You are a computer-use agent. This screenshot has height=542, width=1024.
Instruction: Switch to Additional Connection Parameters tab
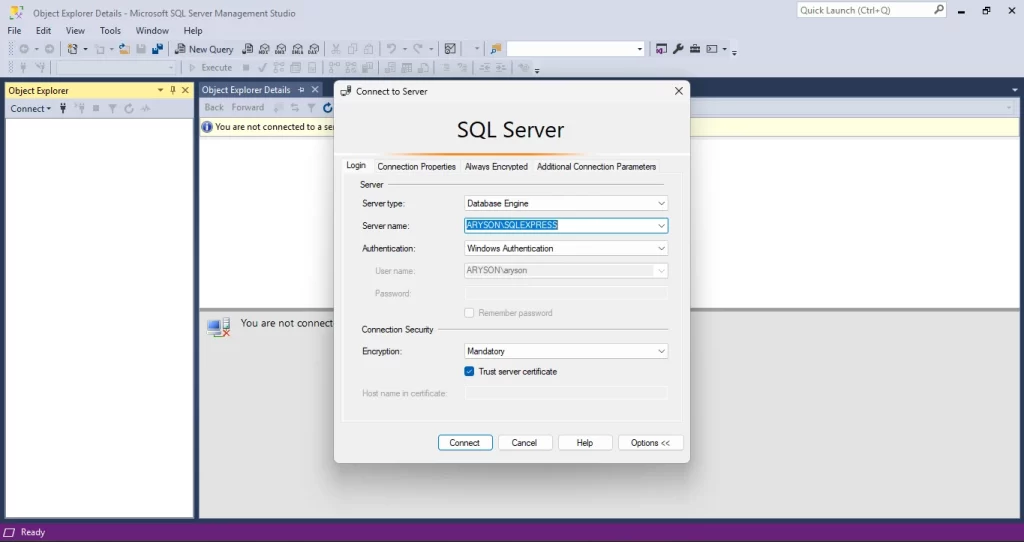tap(596, 167)
